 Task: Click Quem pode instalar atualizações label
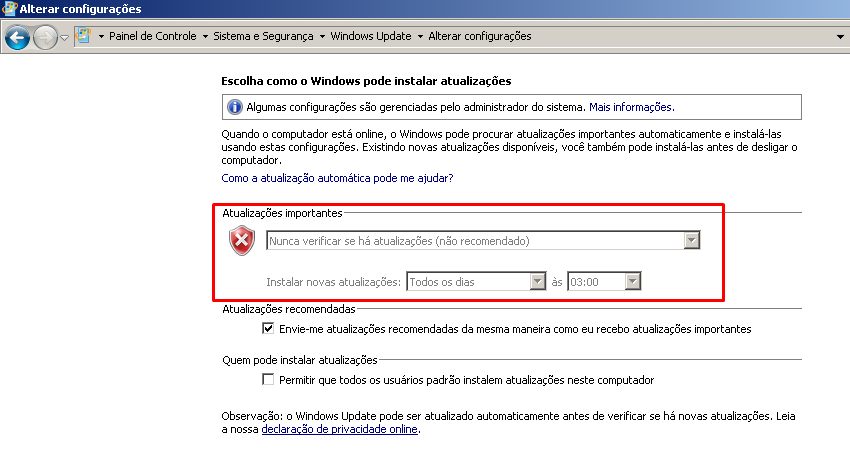(300, 360)
